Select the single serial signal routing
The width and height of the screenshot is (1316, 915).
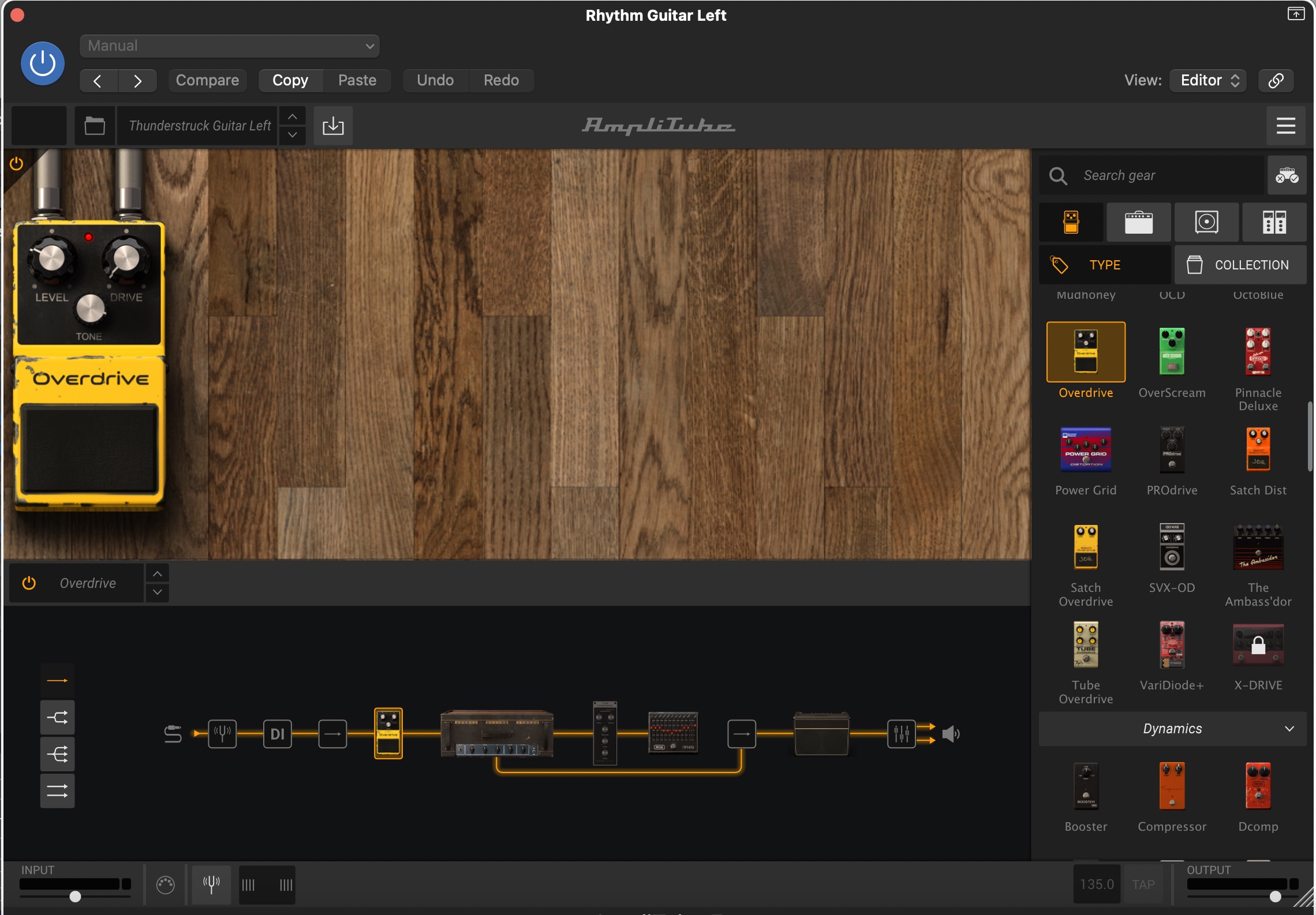point(57,681)
